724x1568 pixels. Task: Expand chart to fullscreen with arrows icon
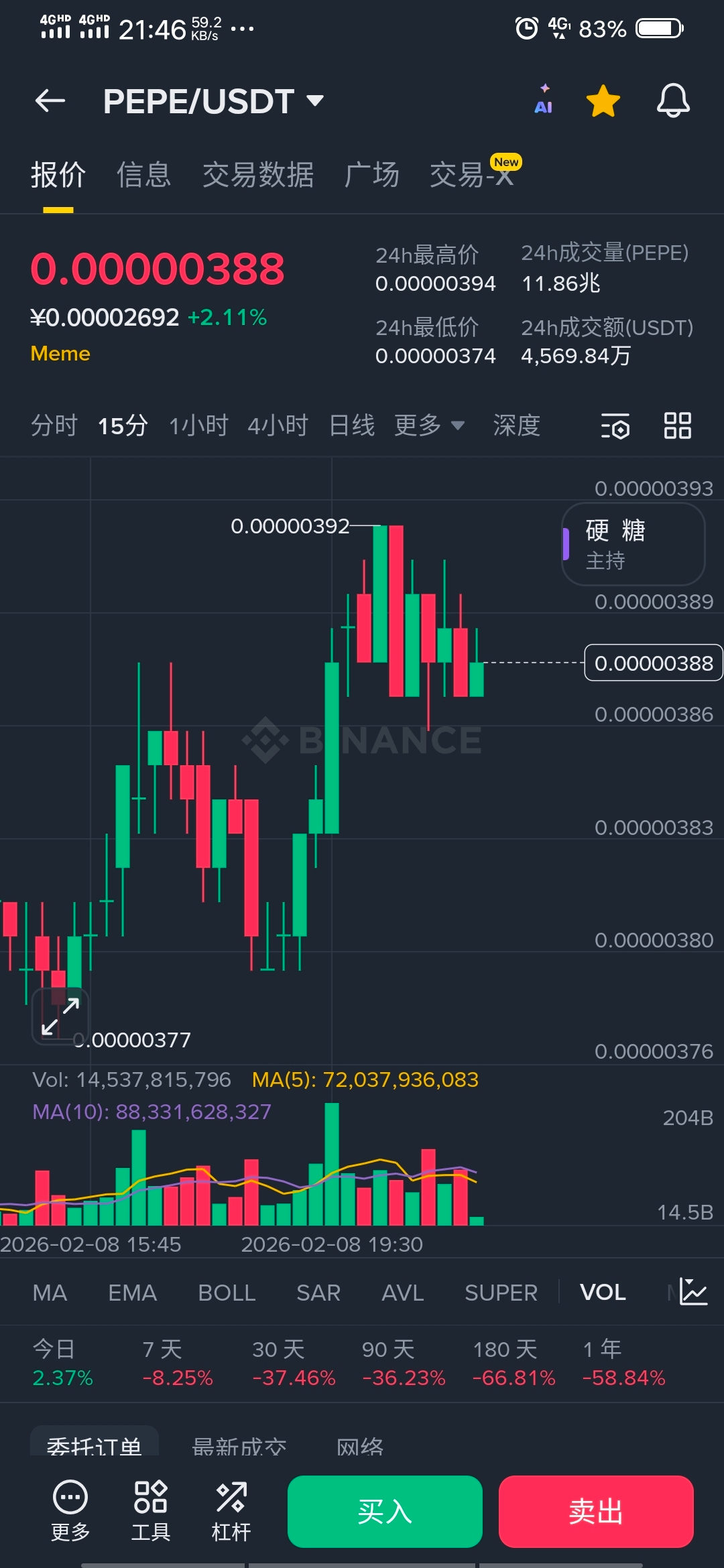pos(60,1017)
